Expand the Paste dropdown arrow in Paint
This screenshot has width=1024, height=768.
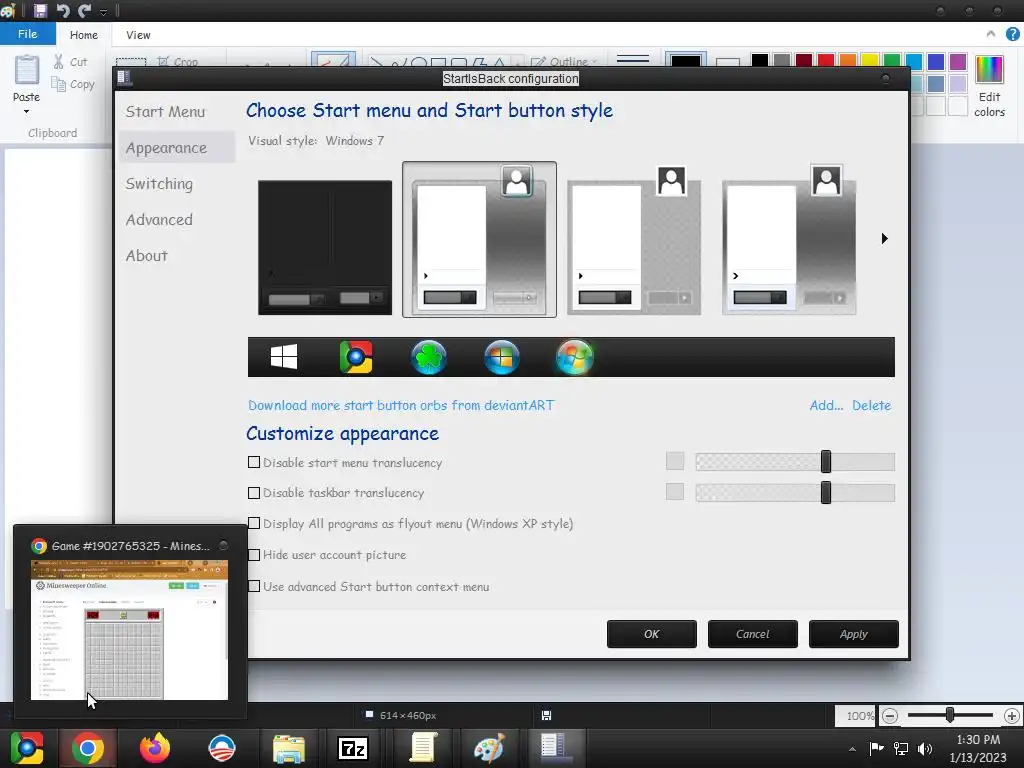pos(27,112)
